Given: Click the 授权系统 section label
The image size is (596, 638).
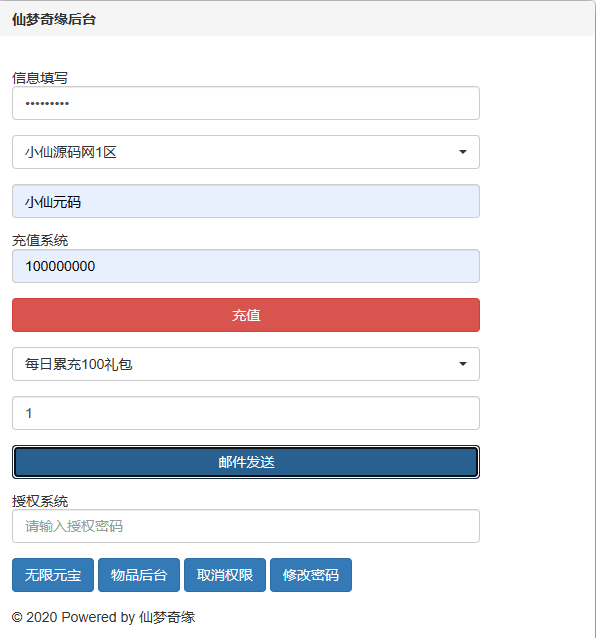Looking at the screenshot, I should [x=40, y=501].
